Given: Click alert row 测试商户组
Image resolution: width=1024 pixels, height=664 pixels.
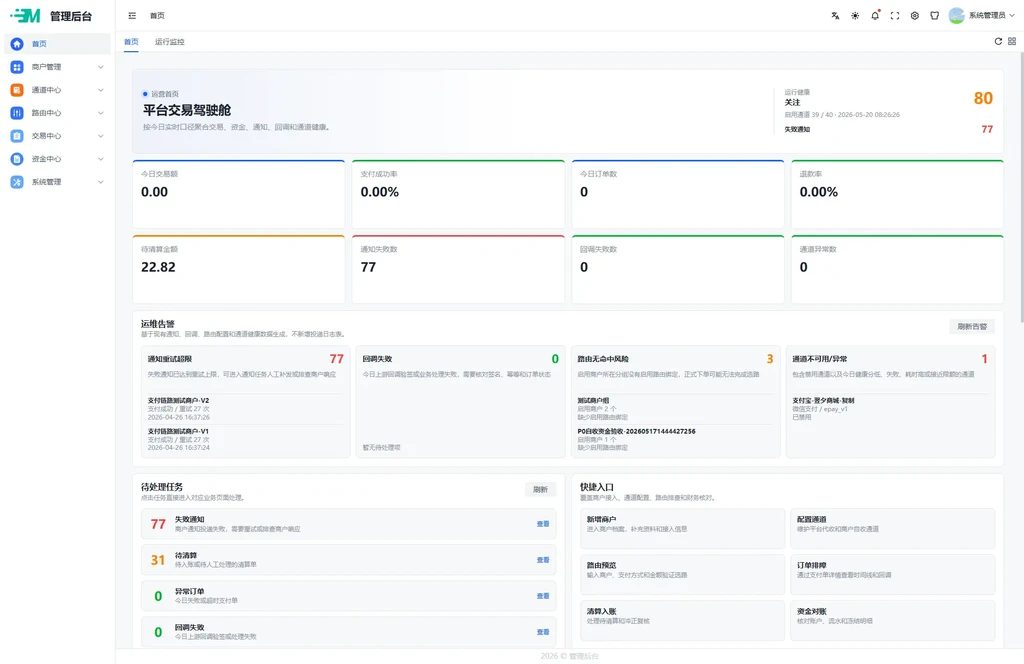Looking at the screenshot, I should [675, 409].
